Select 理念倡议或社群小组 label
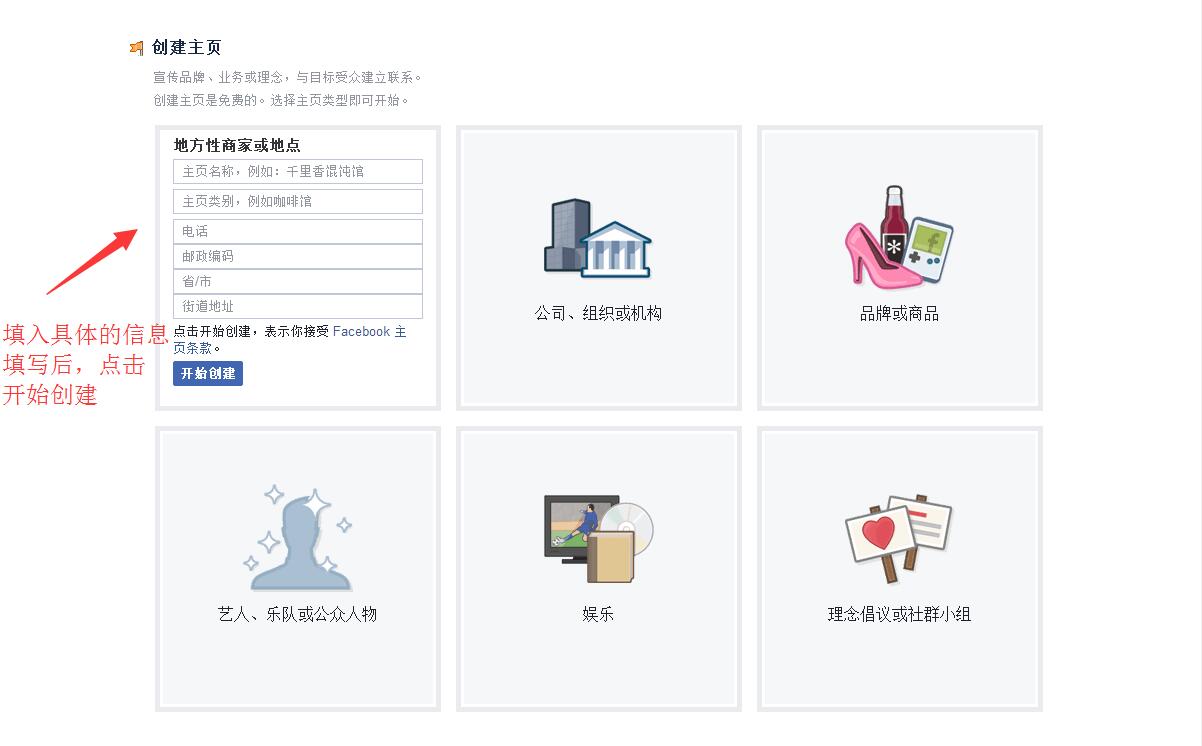The height and width of the screenshot is (746, 1202). tap(899, 614)
